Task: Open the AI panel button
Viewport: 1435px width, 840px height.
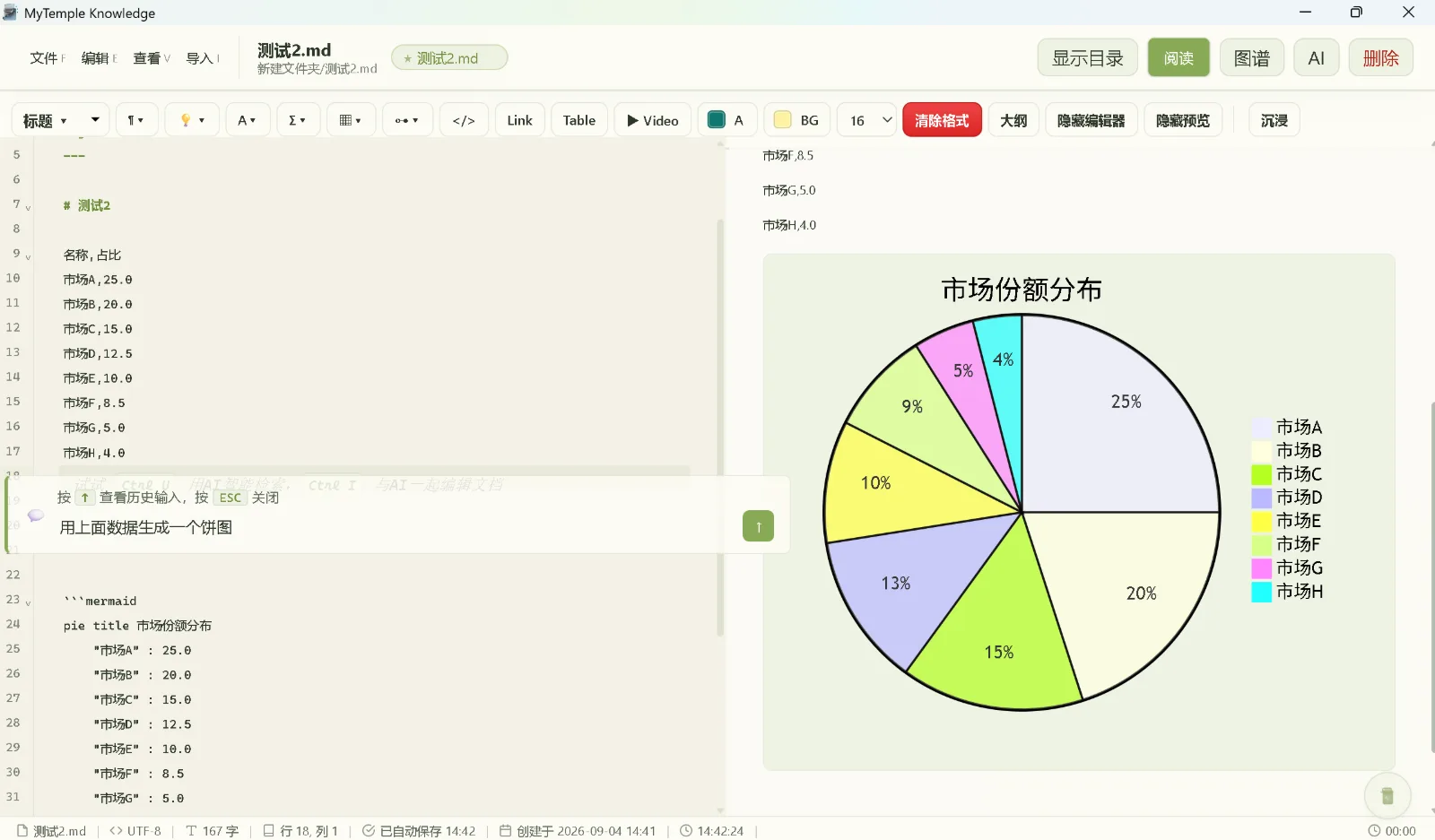Action: 1317,57
